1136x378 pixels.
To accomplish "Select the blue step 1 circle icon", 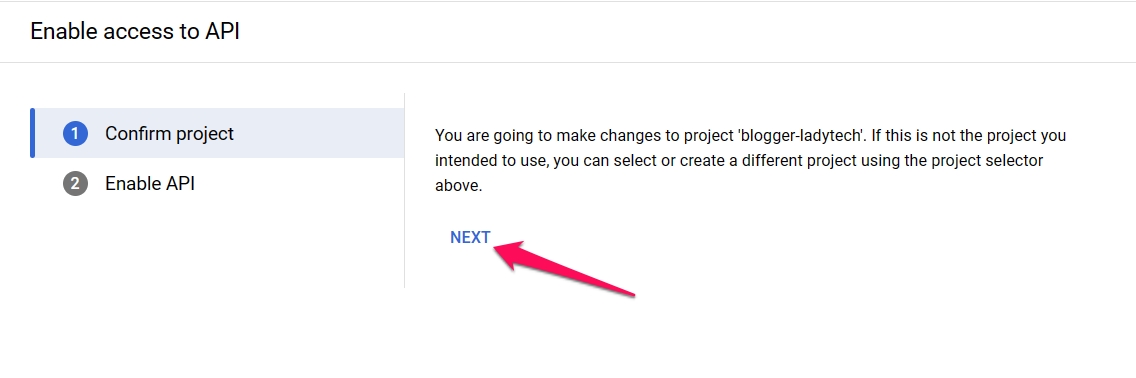I will click(x=75, y=134).
